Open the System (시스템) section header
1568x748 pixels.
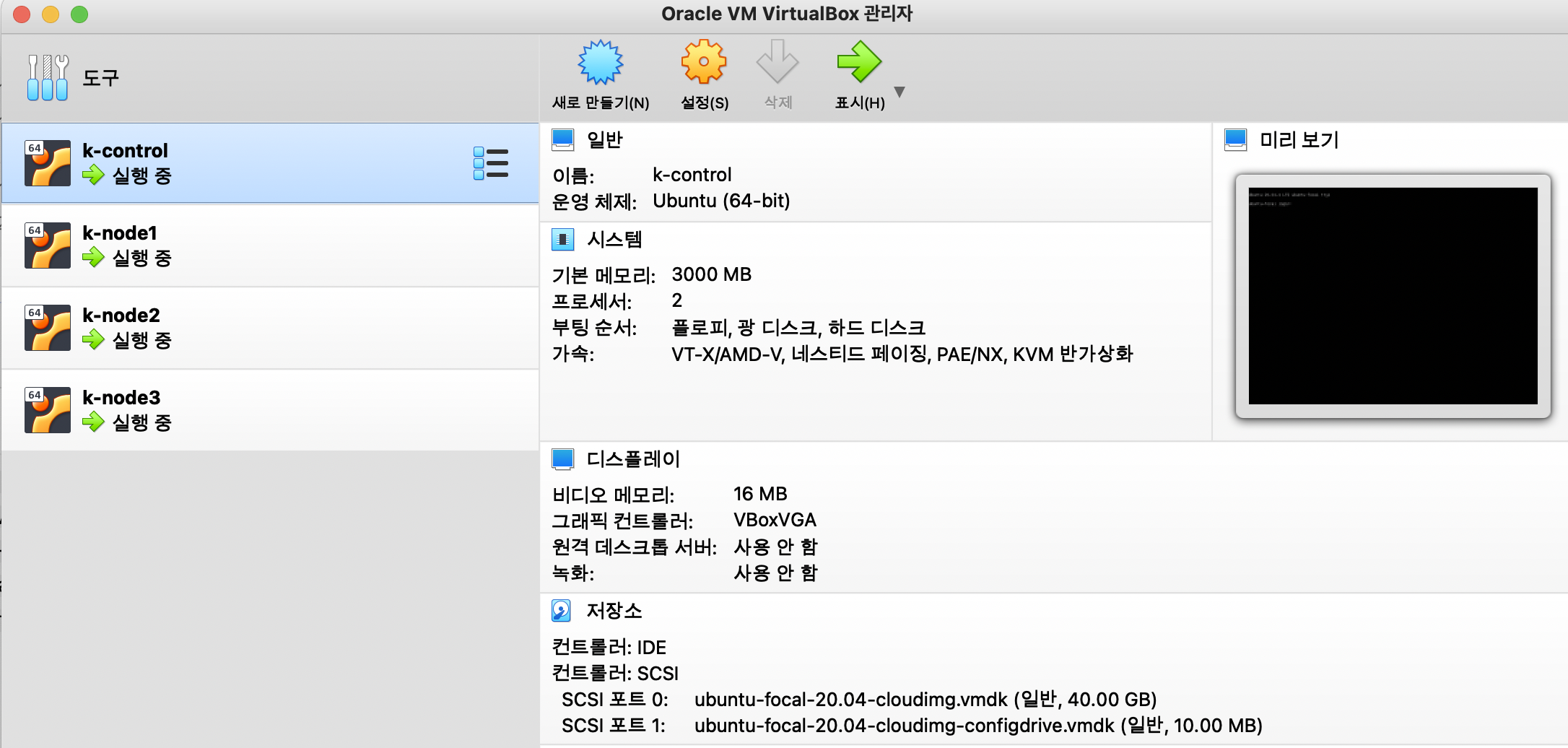point(614,239)
